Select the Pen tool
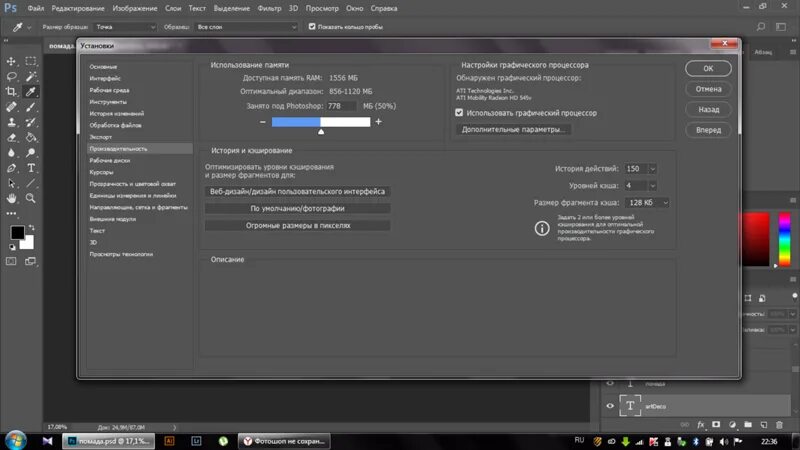Viewport: 800px width, 450px height. coord(11,168)
